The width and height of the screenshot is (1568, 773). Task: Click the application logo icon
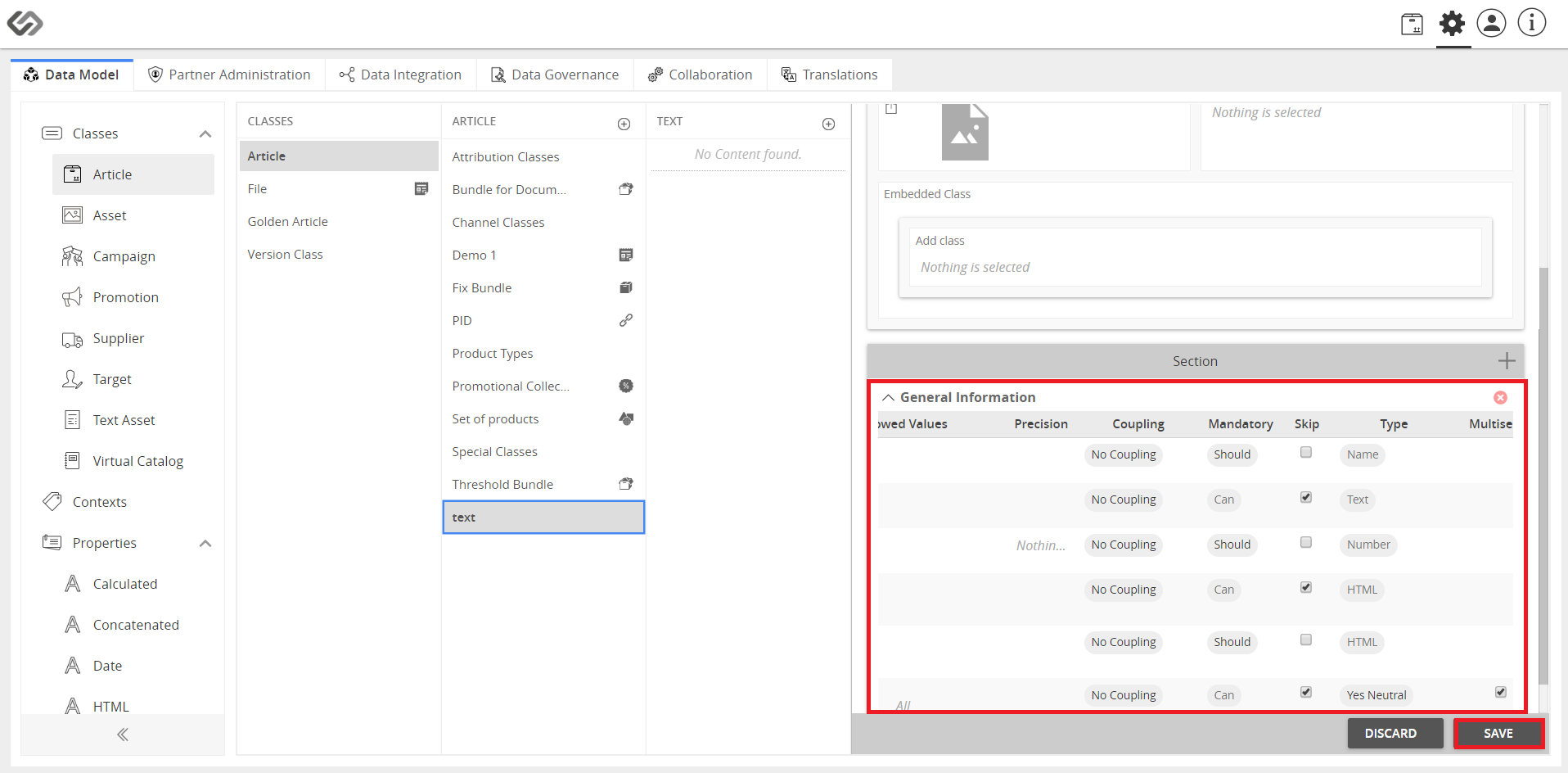25,23
